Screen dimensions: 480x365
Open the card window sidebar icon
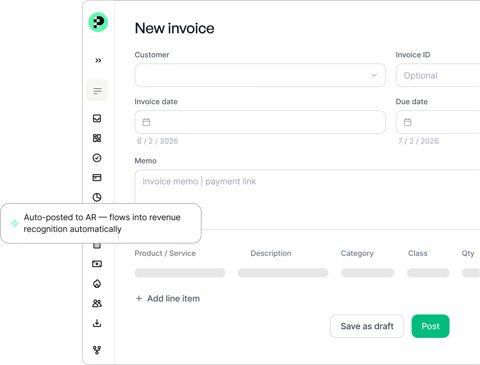(x=97, y=177)
